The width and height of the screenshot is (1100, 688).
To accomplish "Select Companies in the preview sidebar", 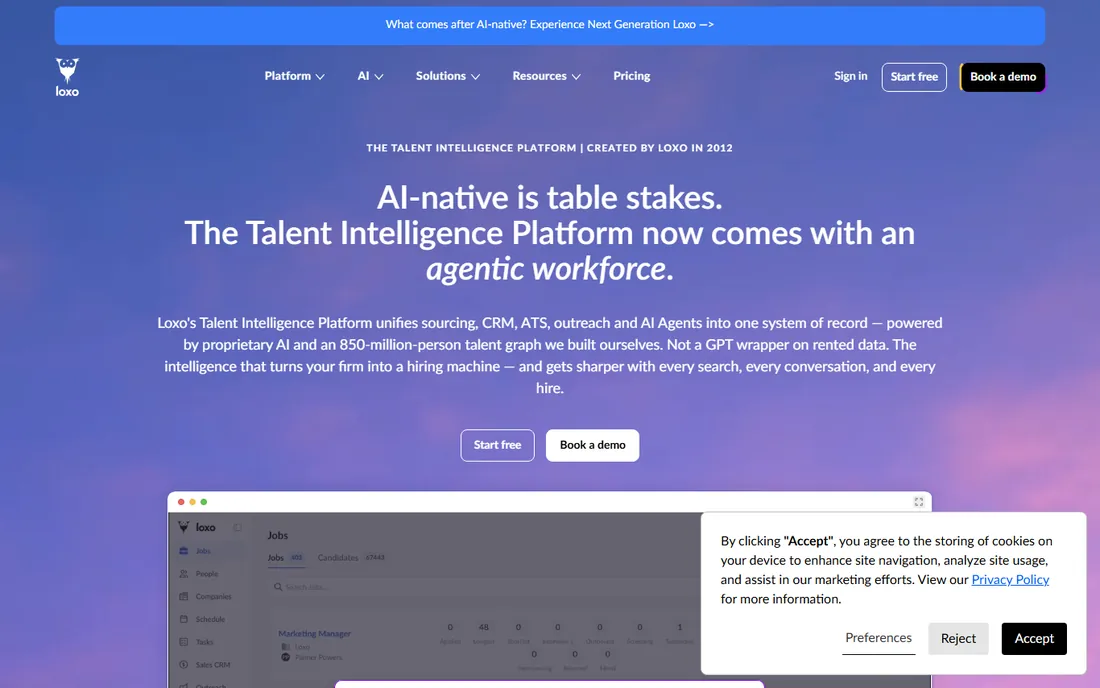I will (x=213, y=596).
